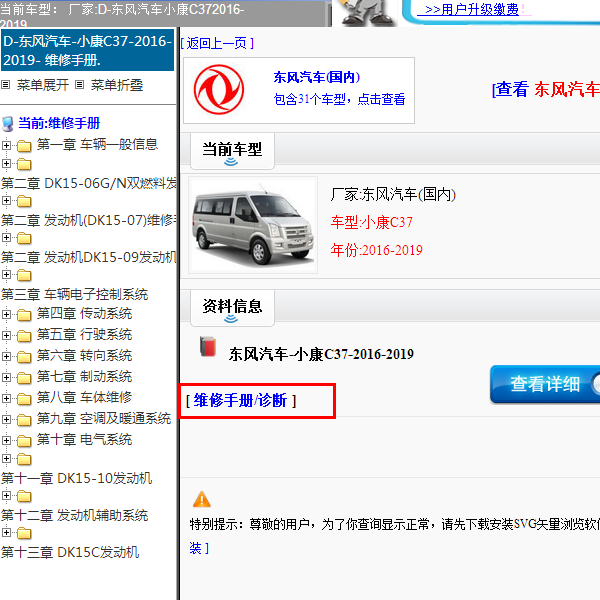Expand 第五章 行驶系统 tree node
Image resolution: width=600 pixels, height=600 pixels.
click(6, 335)
